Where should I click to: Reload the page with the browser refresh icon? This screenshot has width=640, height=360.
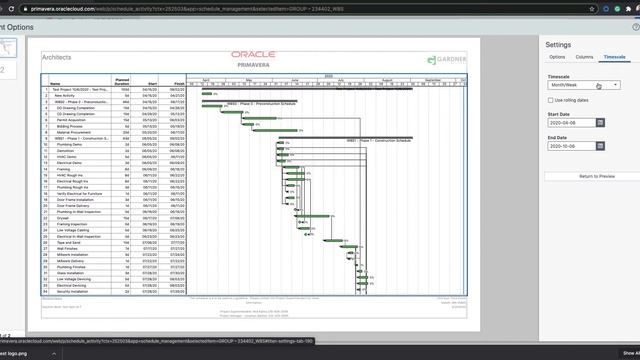coord(11,9)
